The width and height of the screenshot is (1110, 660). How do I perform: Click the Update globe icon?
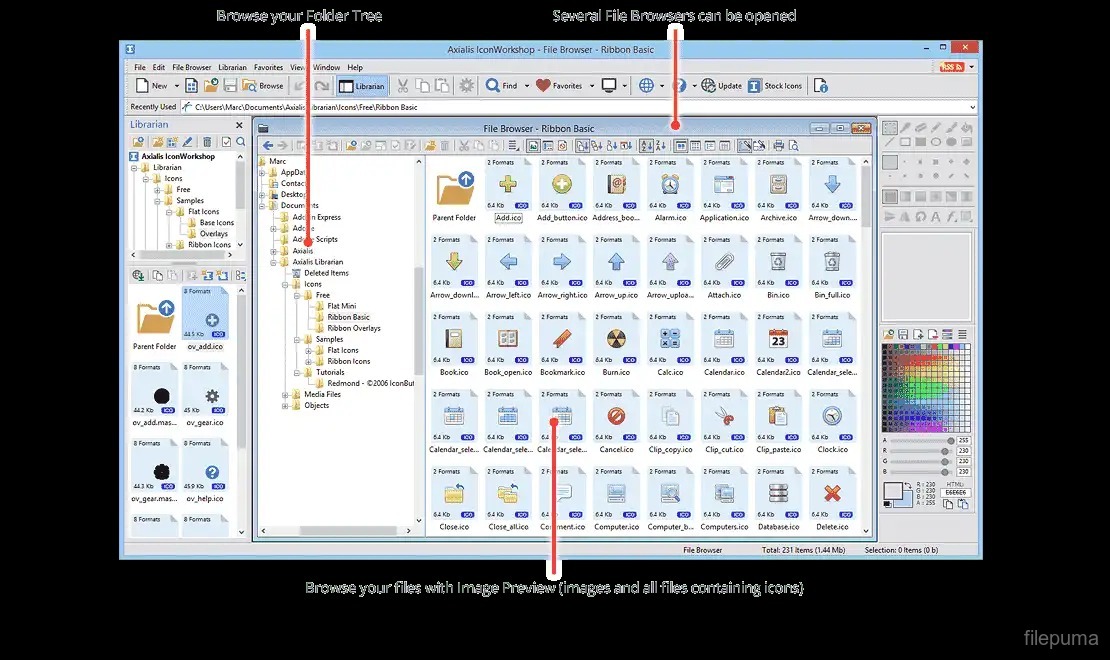708,86
